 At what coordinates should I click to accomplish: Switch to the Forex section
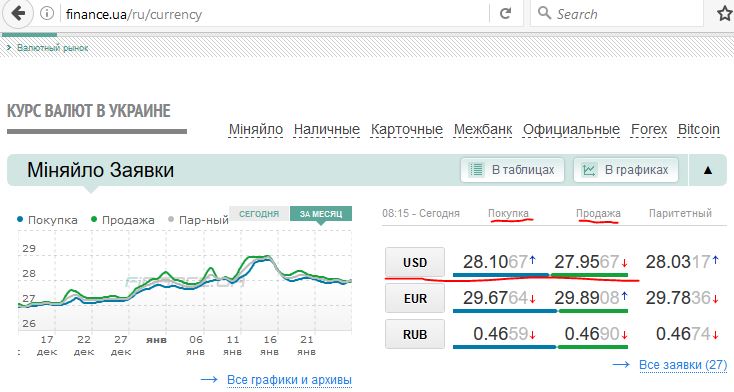(649, 129)
